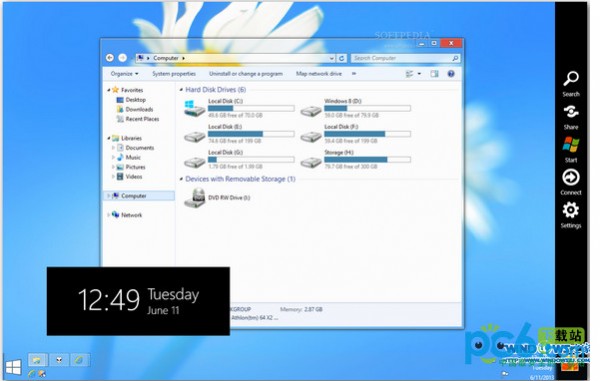
Task: Click the Documents library label
Action: click(140, 148)
